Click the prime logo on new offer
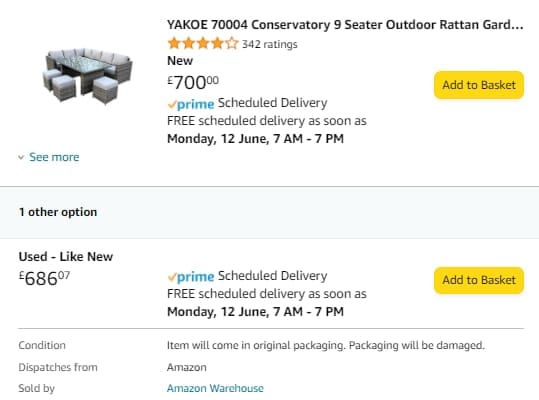Viewport: 539px width, 400px height. (x=191, y=104)
